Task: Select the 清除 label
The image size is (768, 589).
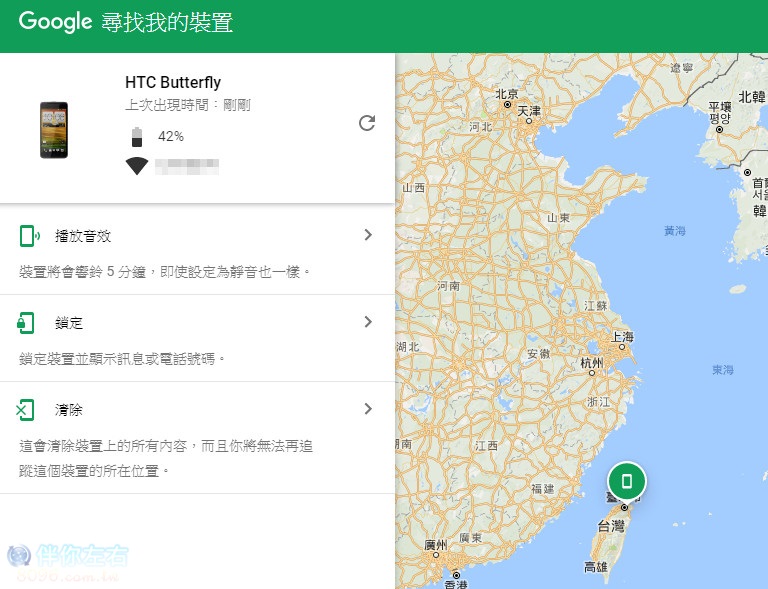Action: coord(69,410)
